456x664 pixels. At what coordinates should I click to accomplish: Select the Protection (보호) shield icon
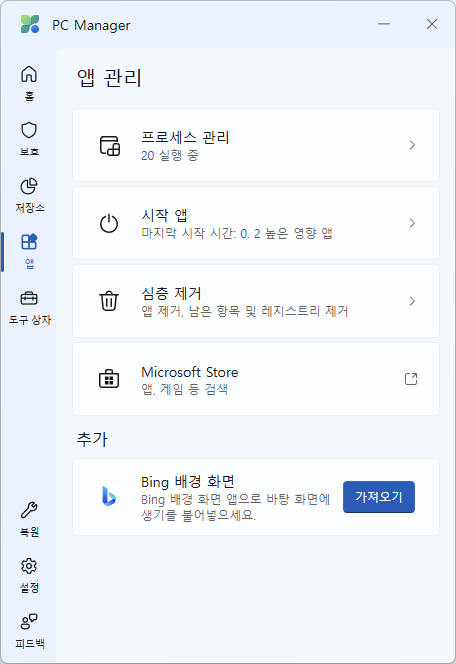tap(29, 130)
